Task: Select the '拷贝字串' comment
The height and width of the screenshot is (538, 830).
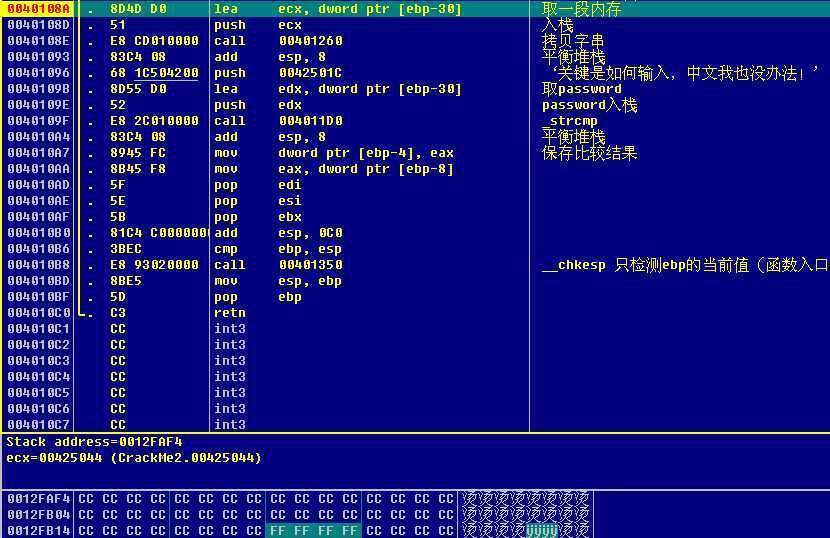Action: click(573, 41)
